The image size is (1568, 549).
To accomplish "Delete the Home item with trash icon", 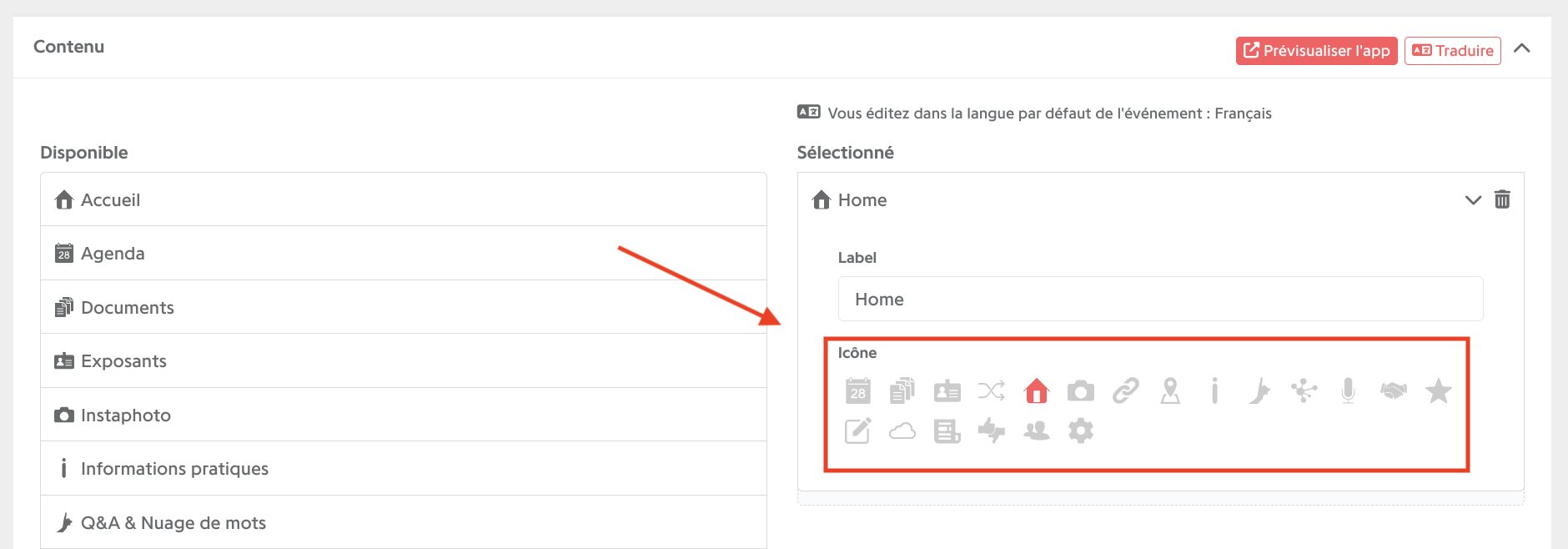I will (x=1502, y=199).
